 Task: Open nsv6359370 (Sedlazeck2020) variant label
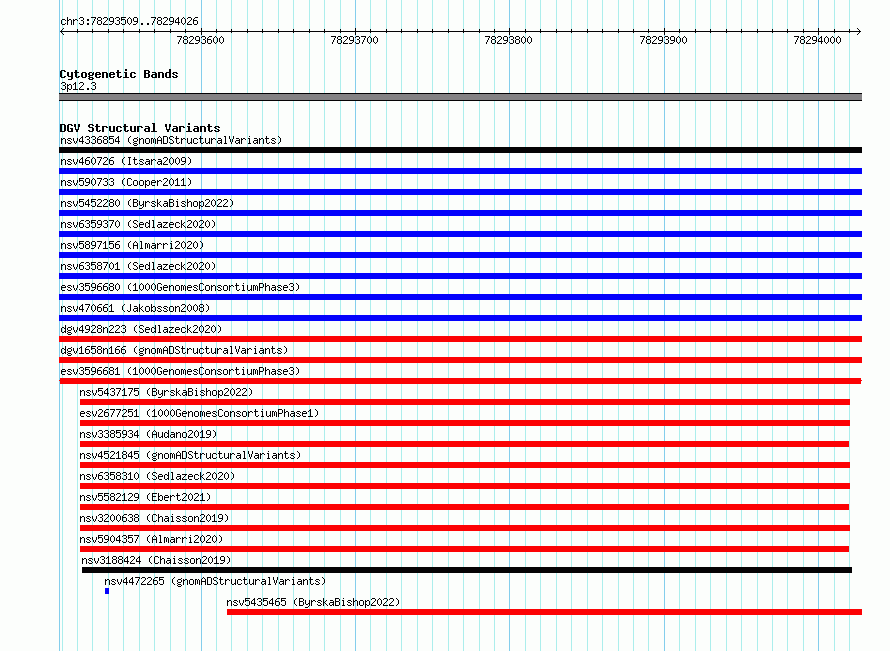(x=138, y=224)
